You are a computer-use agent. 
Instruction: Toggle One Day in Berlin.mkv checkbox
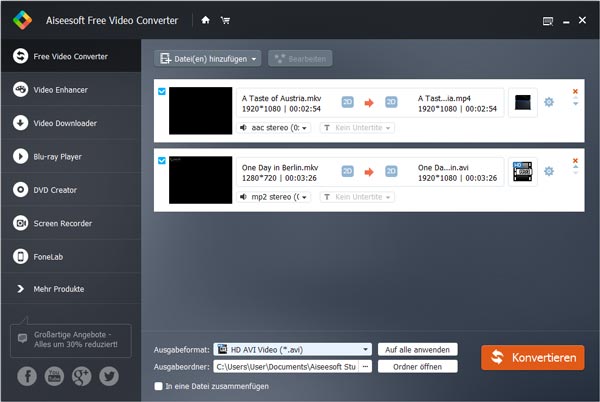pyautogui.click(x=162, y=160)
